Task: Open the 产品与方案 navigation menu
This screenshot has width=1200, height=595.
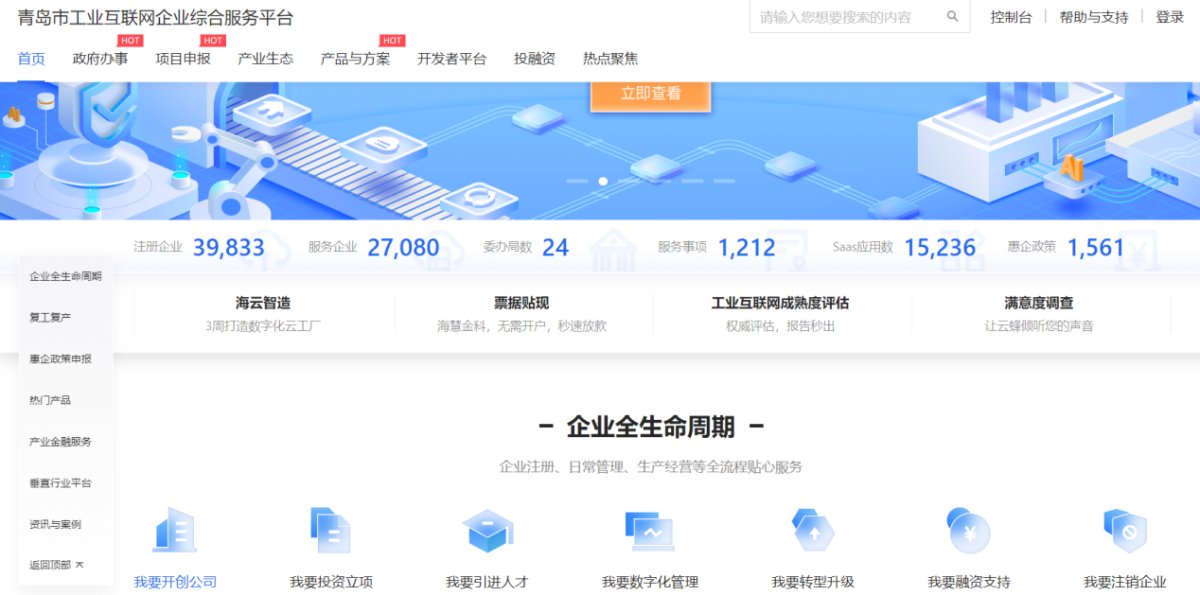Action: 355,58
